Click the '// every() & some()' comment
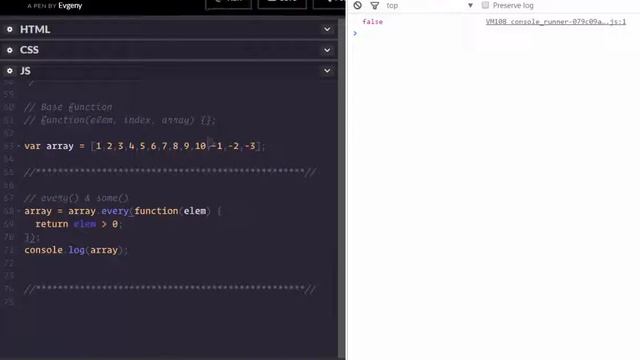The height and width of the screenshot is (360, 640). click(76, 198)
